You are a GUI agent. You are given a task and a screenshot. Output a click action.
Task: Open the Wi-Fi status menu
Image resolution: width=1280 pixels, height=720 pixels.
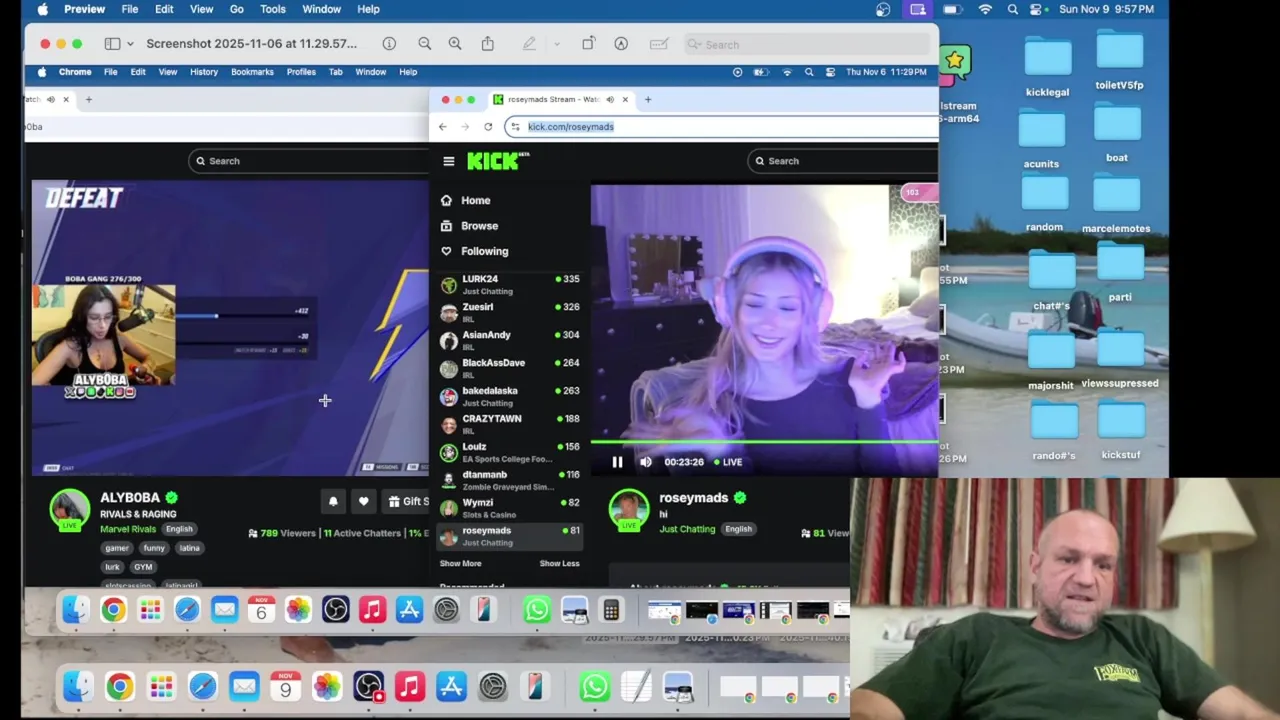click(x=985, y=9)
